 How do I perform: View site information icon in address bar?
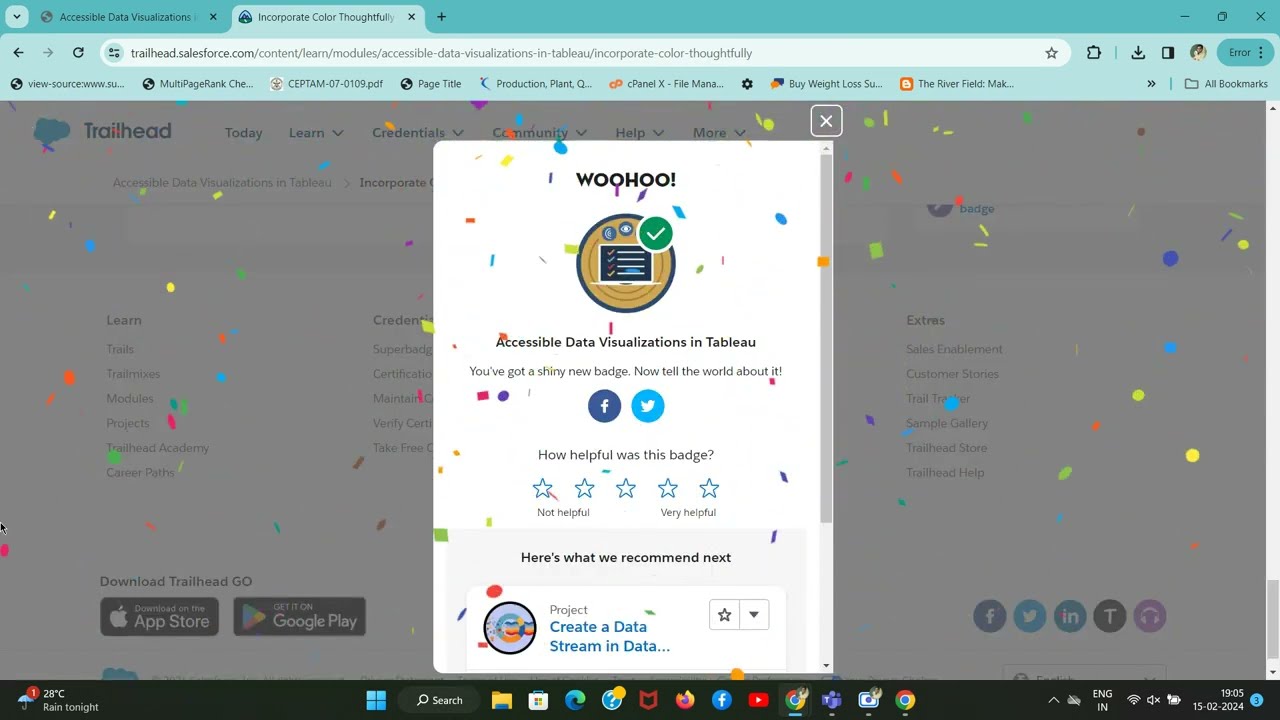pyautogui.click(x=114, y=53)
